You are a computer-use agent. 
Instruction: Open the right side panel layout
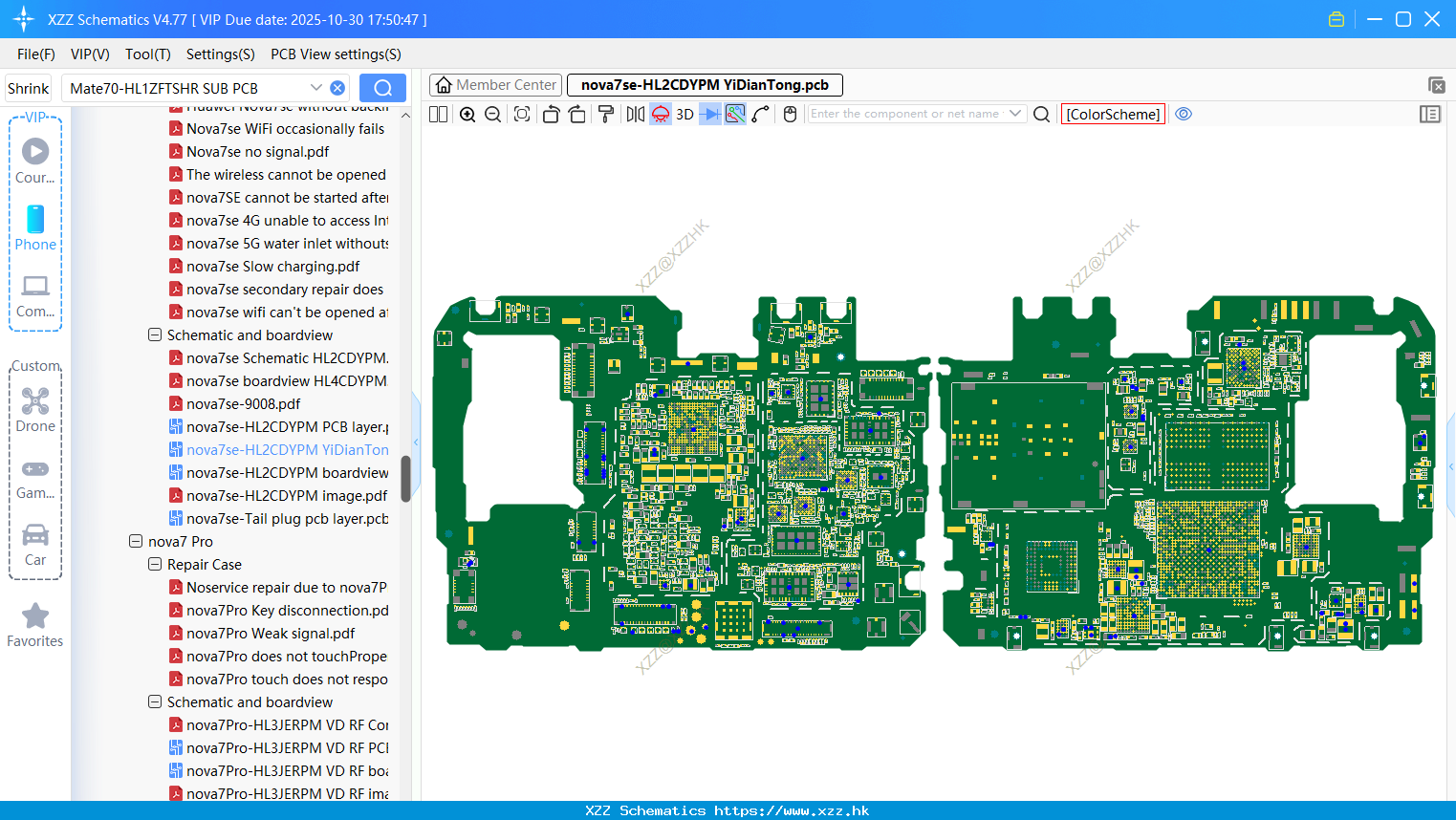click(x=1430, y=114)
